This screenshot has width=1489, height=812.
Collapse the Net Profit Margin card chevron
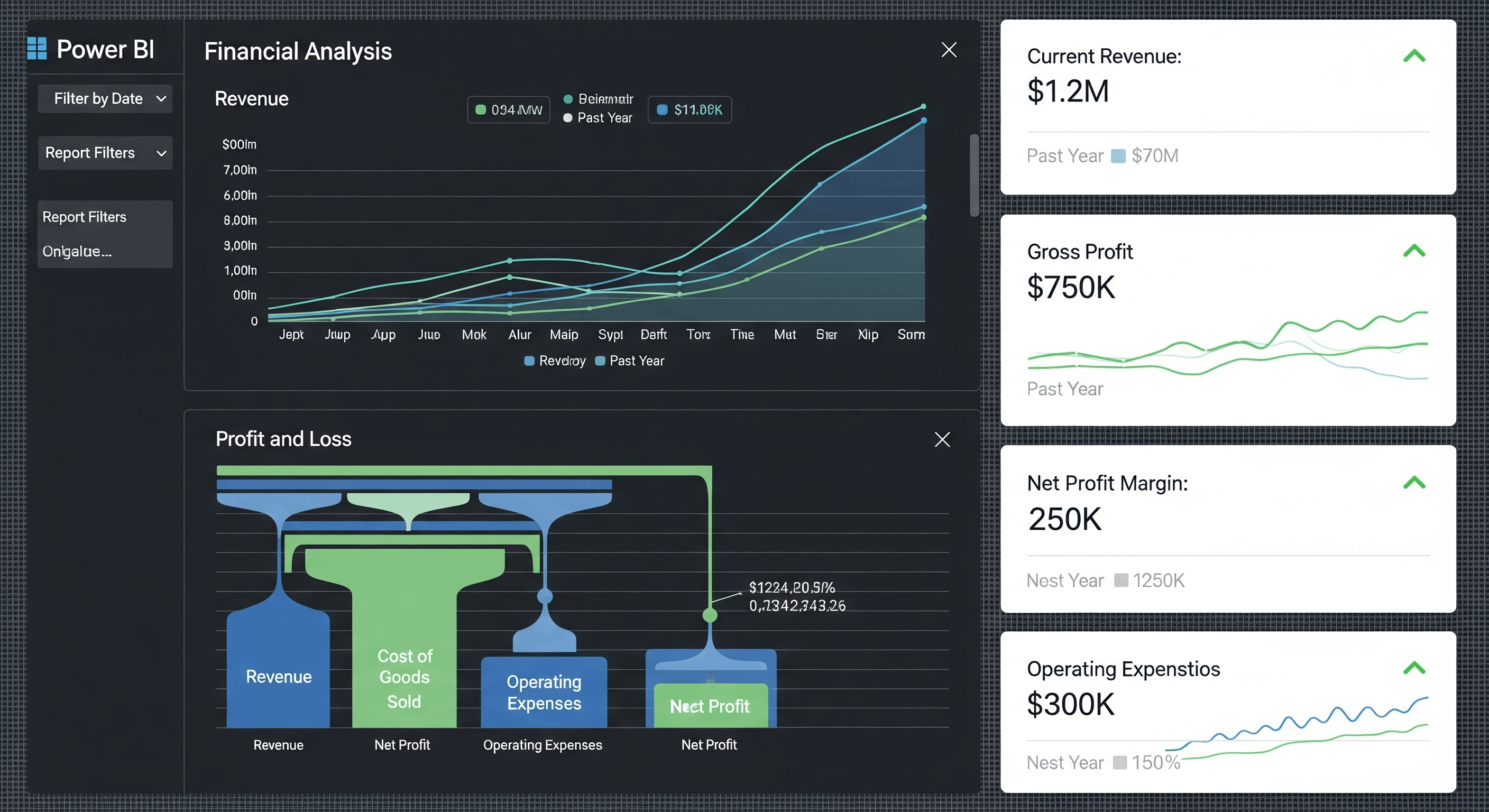coord(1414,482)
